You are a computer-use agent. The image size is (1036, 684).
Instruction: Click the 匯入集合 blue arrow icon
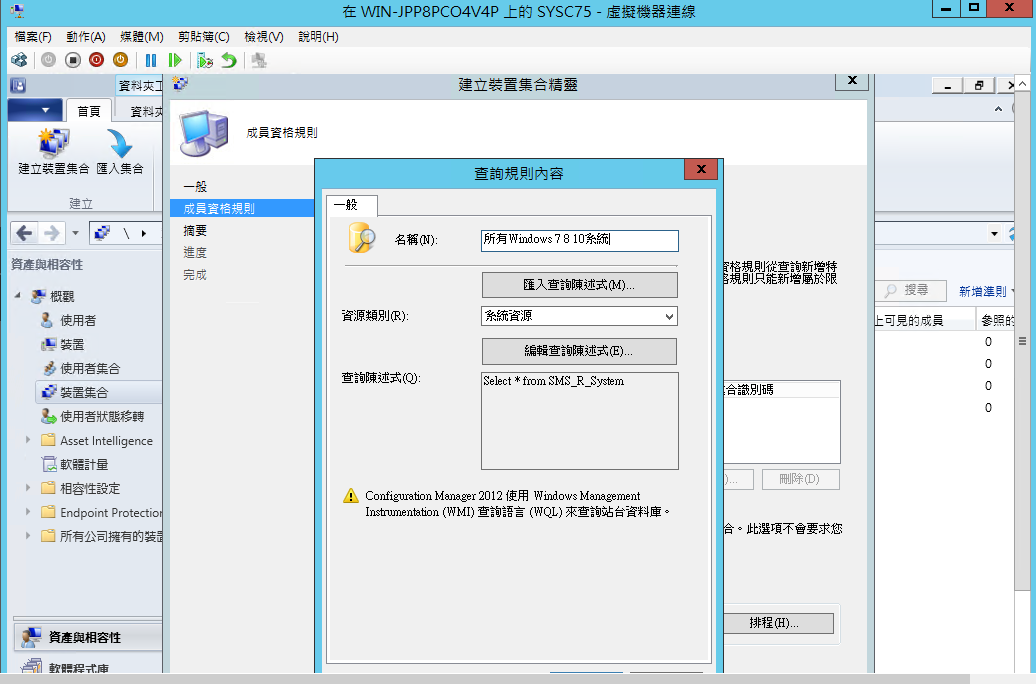pos(120,151)
